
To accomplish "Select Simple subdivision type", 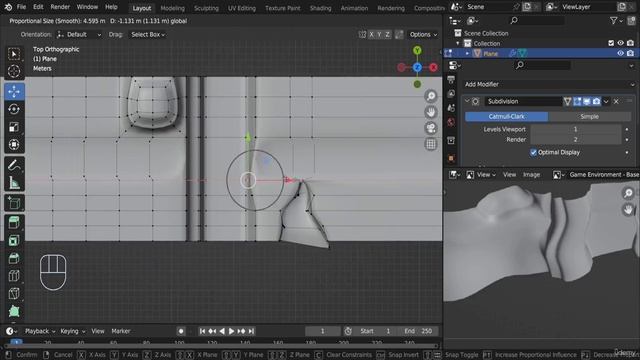I will point(589,116).
